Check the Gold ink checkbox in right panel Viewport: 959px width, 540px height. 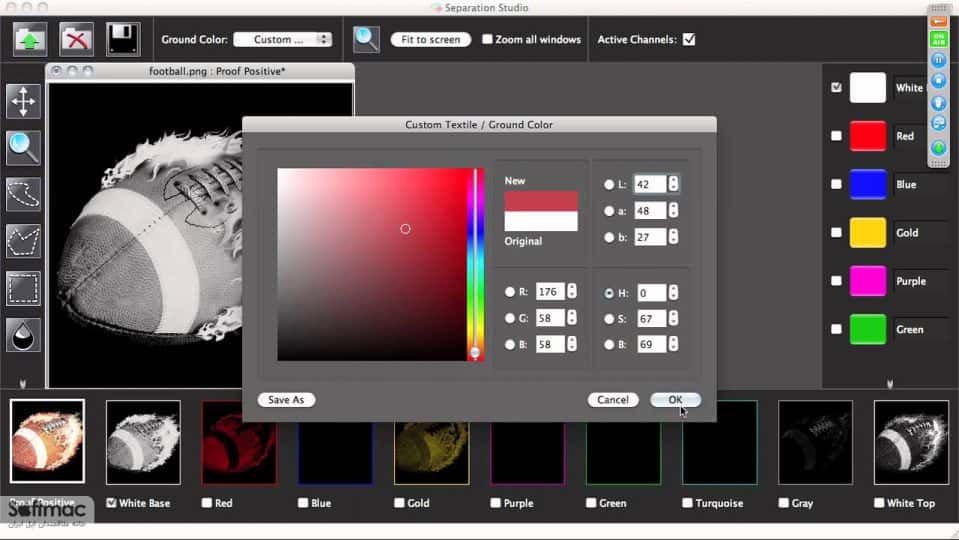836,232
